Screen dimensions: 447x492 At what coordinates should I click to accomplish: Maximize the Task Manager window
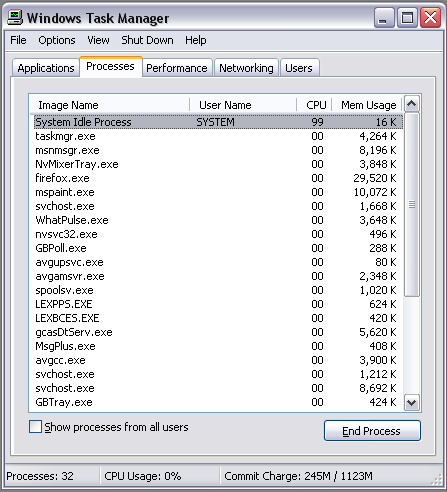click(x=407, y=17)
